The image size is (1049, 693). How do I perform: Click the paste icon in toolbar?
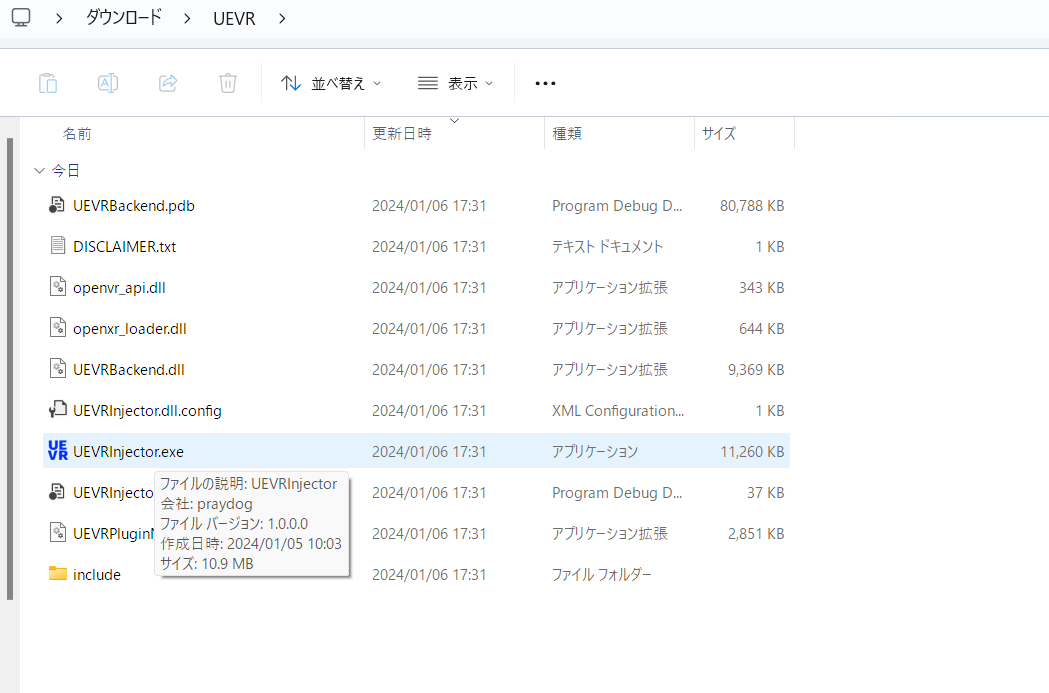[47, 83]
